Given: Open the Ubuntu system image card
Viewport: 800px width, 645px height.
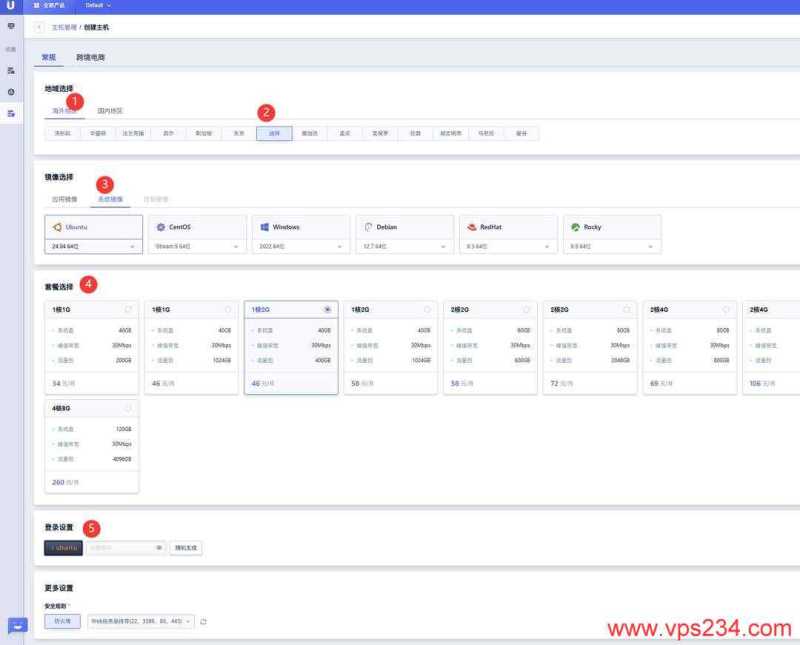Looking at the screenshot, I should (91, 227).
